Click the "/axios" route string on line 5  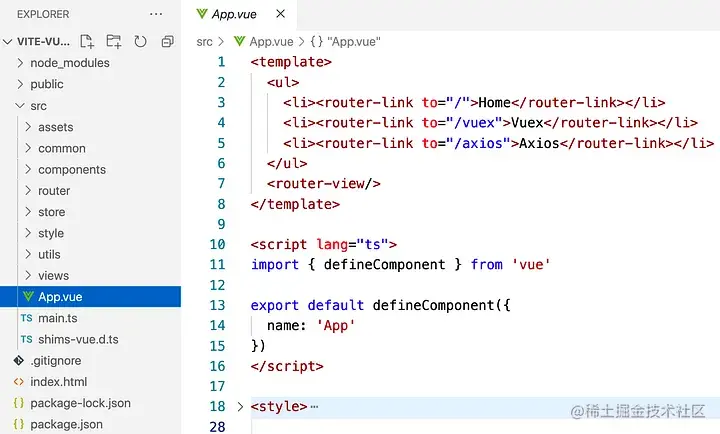click(x=478, y=143)
